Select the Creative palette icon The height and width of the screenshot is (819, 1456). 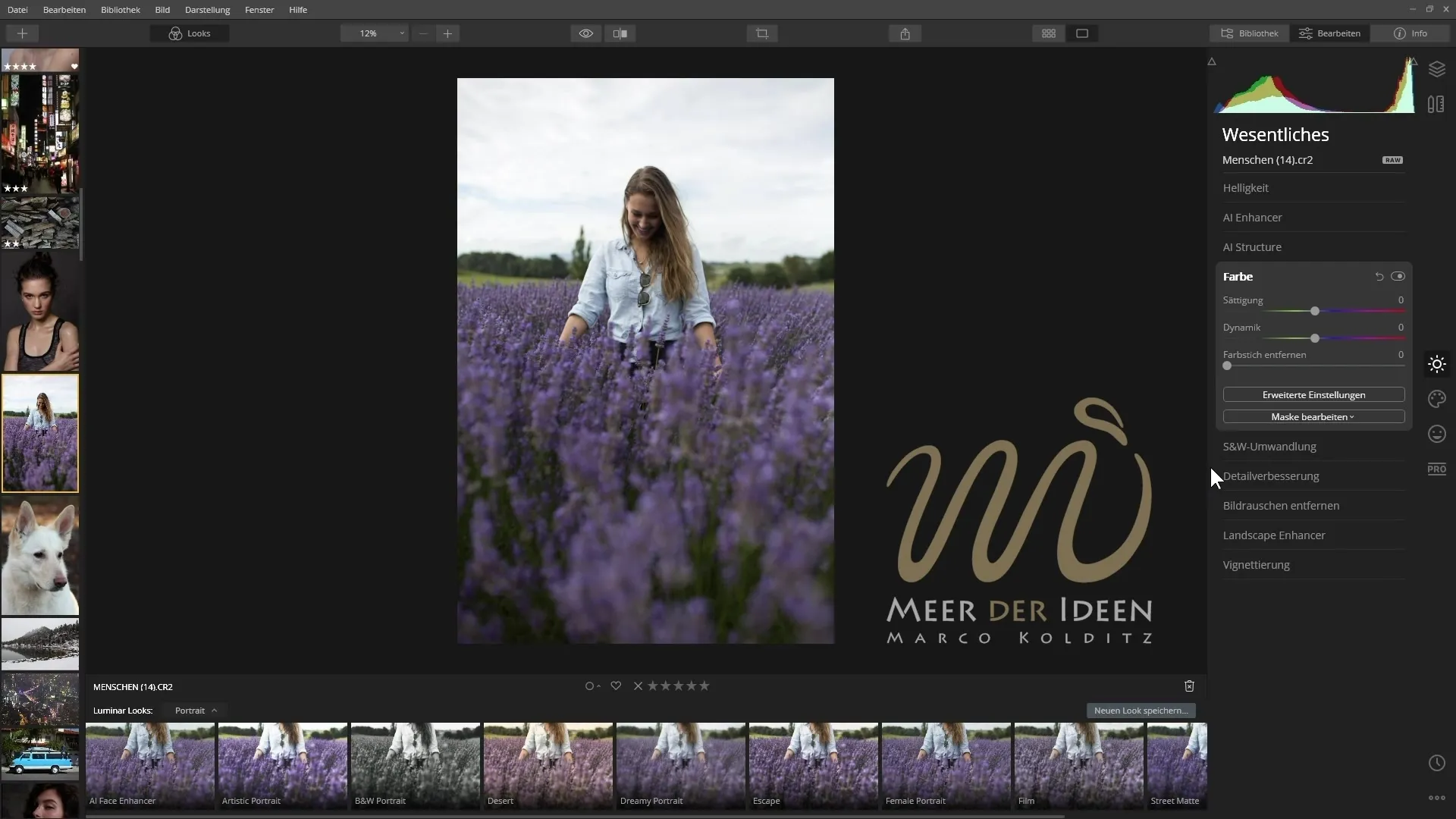pos(1436,399)
